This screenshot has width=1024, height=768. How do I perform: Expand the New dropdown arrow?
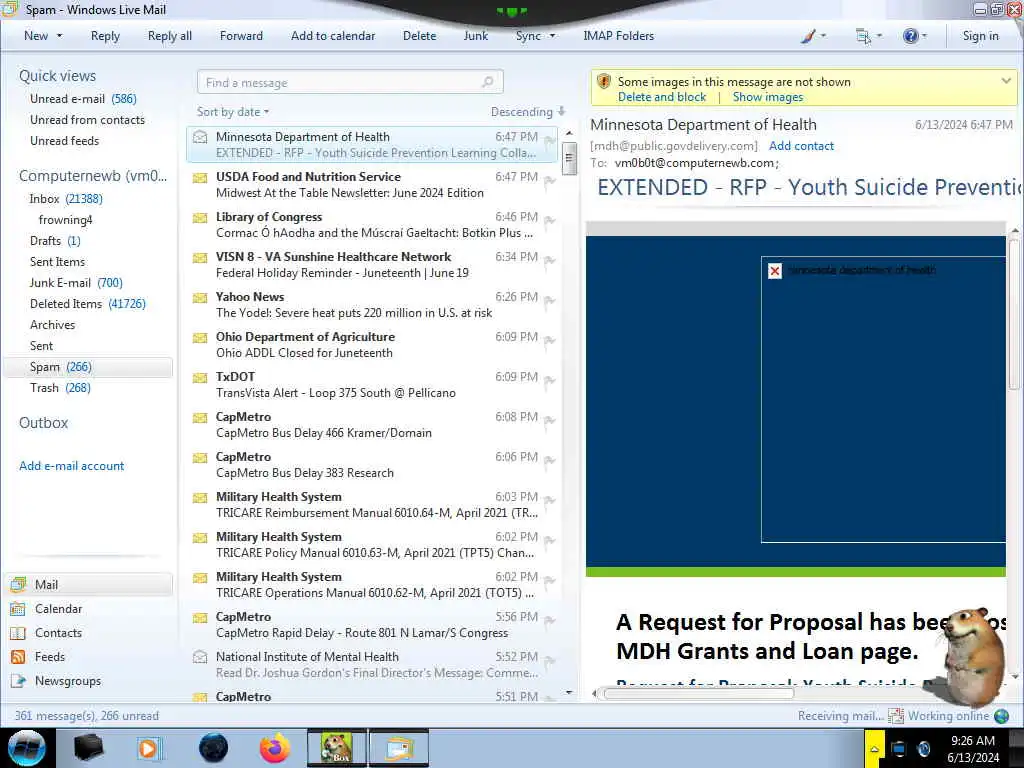59,36
